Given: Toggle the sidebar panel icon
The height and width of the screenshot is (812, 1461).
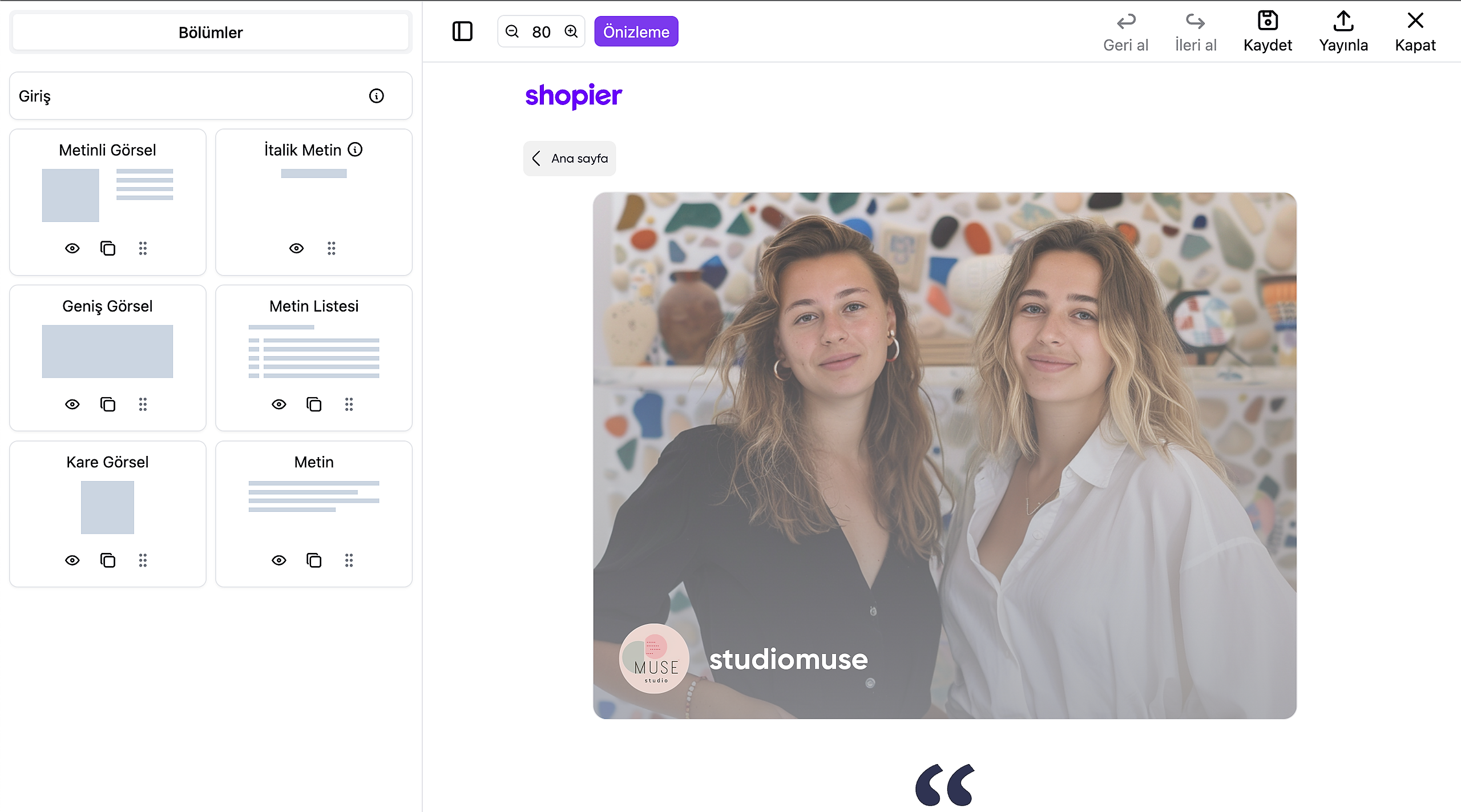Looking at the screenshot, I should (462, 31).
